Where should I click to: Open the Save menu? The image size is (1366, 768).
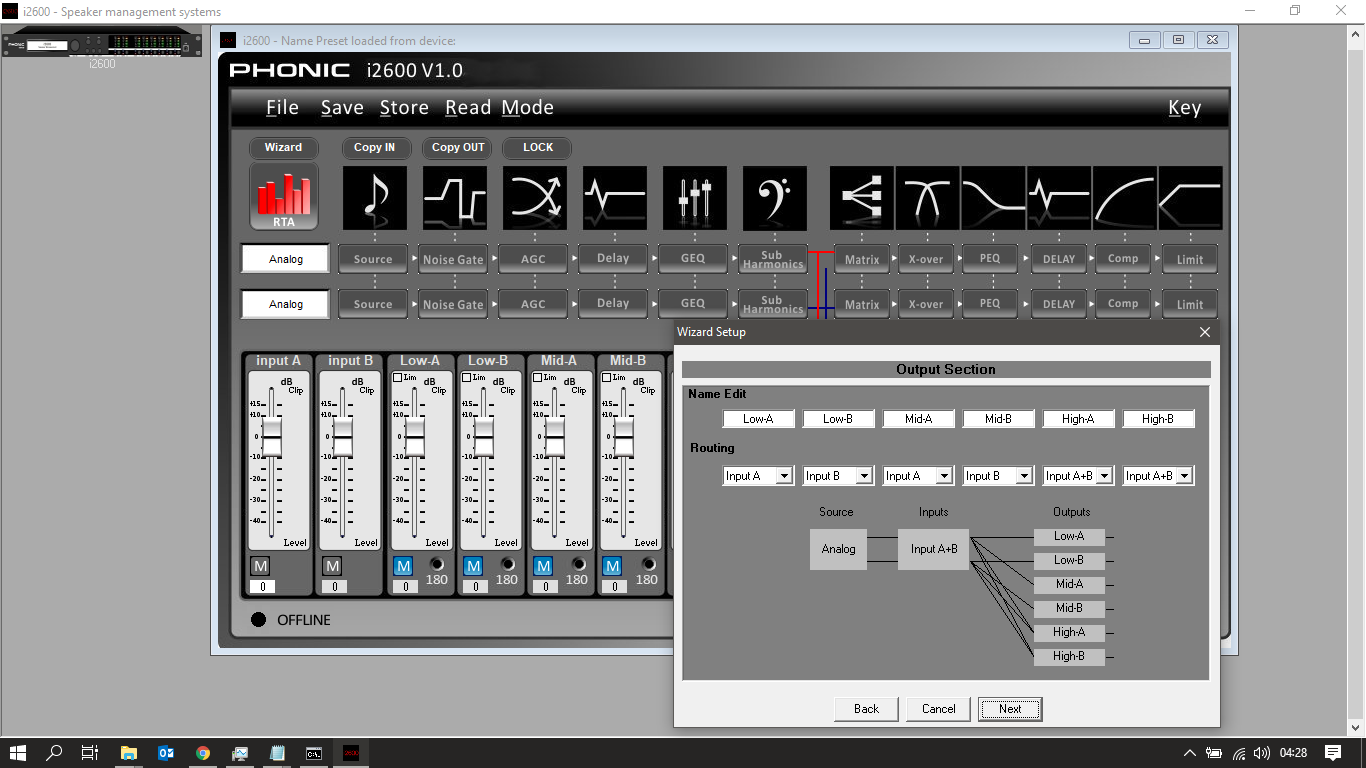(x=342, y=108)
